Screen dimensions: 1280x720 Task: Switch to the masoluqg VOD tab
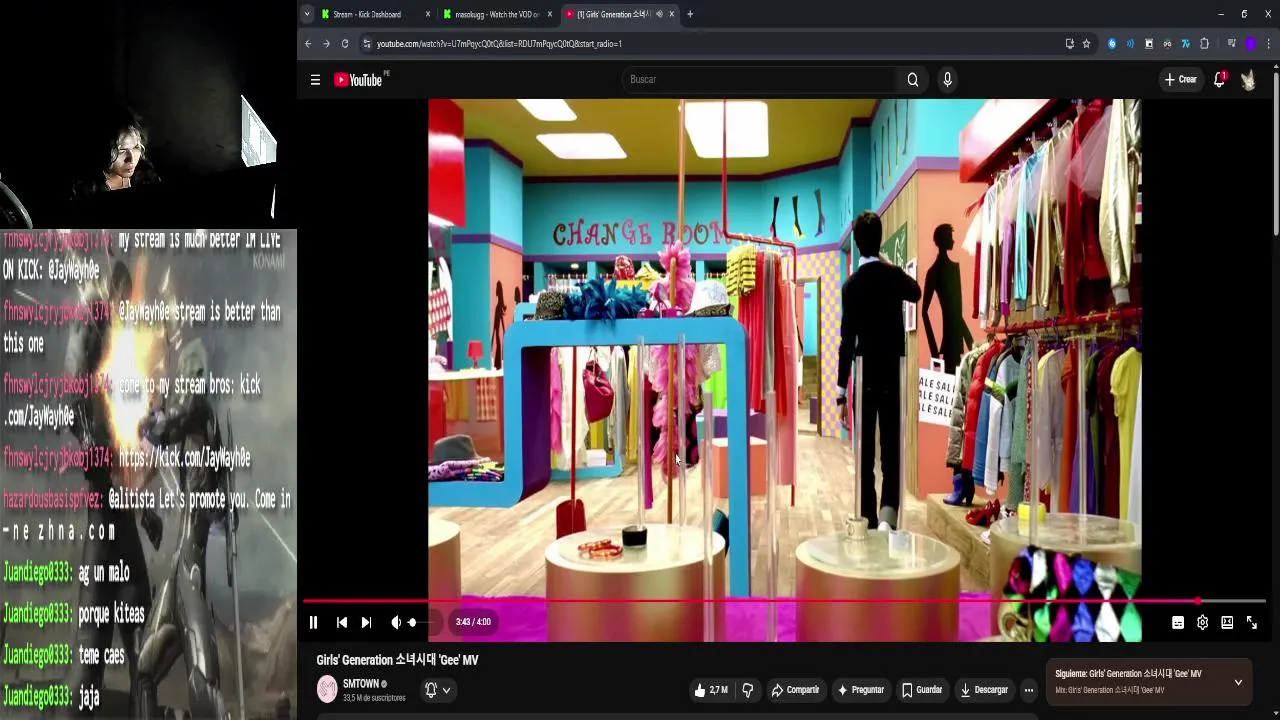tap(496, 14)
